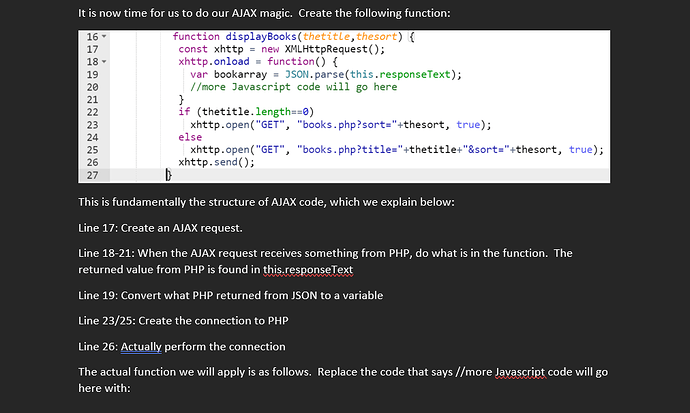This screenshot has width=690, height=413.
Task: Click the closing brace on line 27
Action: 169,175
